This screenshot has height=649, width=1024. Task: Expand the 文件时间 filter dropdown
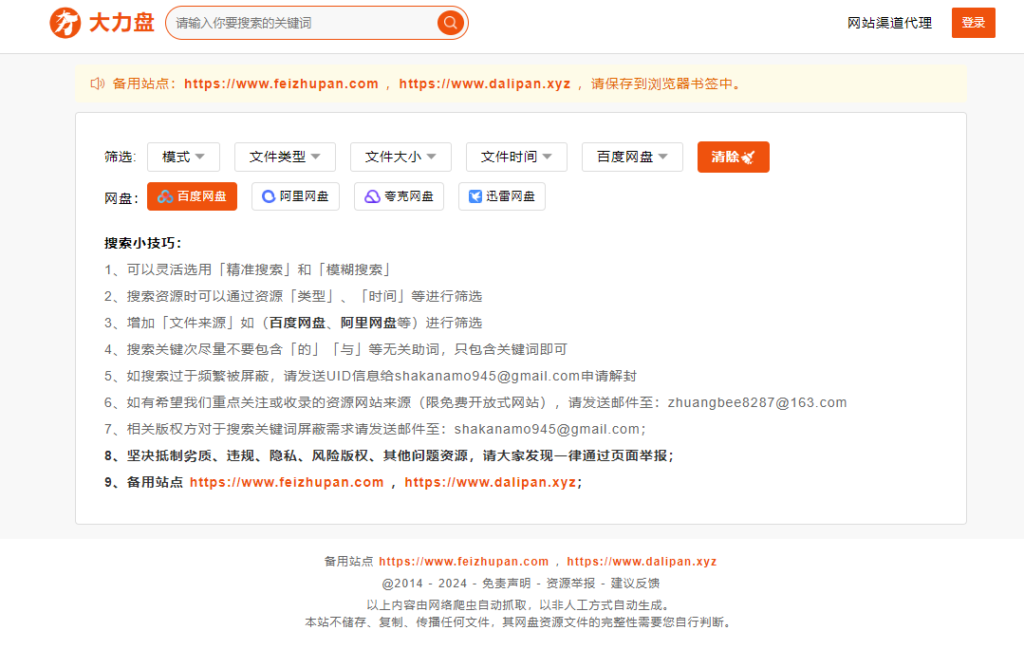coord(516,157)
